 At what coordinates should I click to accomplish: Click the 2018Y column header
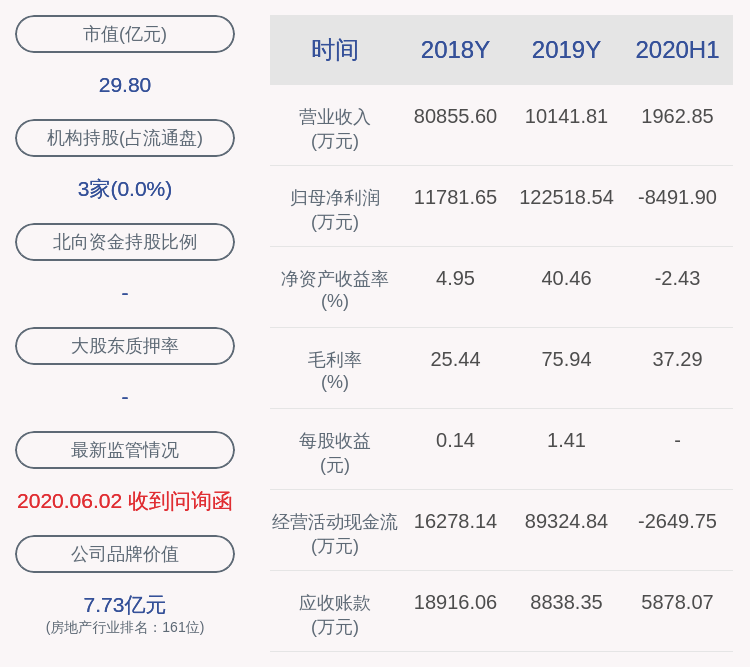455,50
